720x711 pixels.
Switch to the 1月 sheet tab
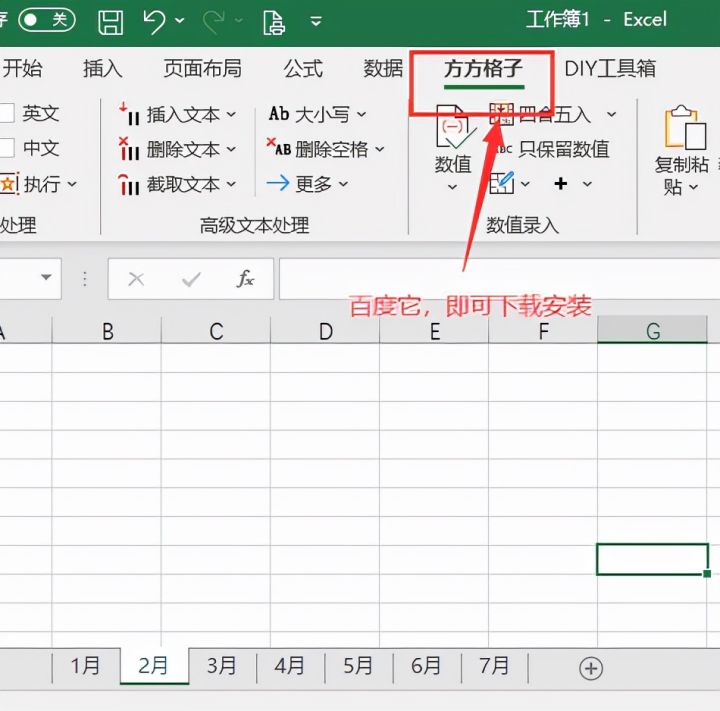coord(86,666)
